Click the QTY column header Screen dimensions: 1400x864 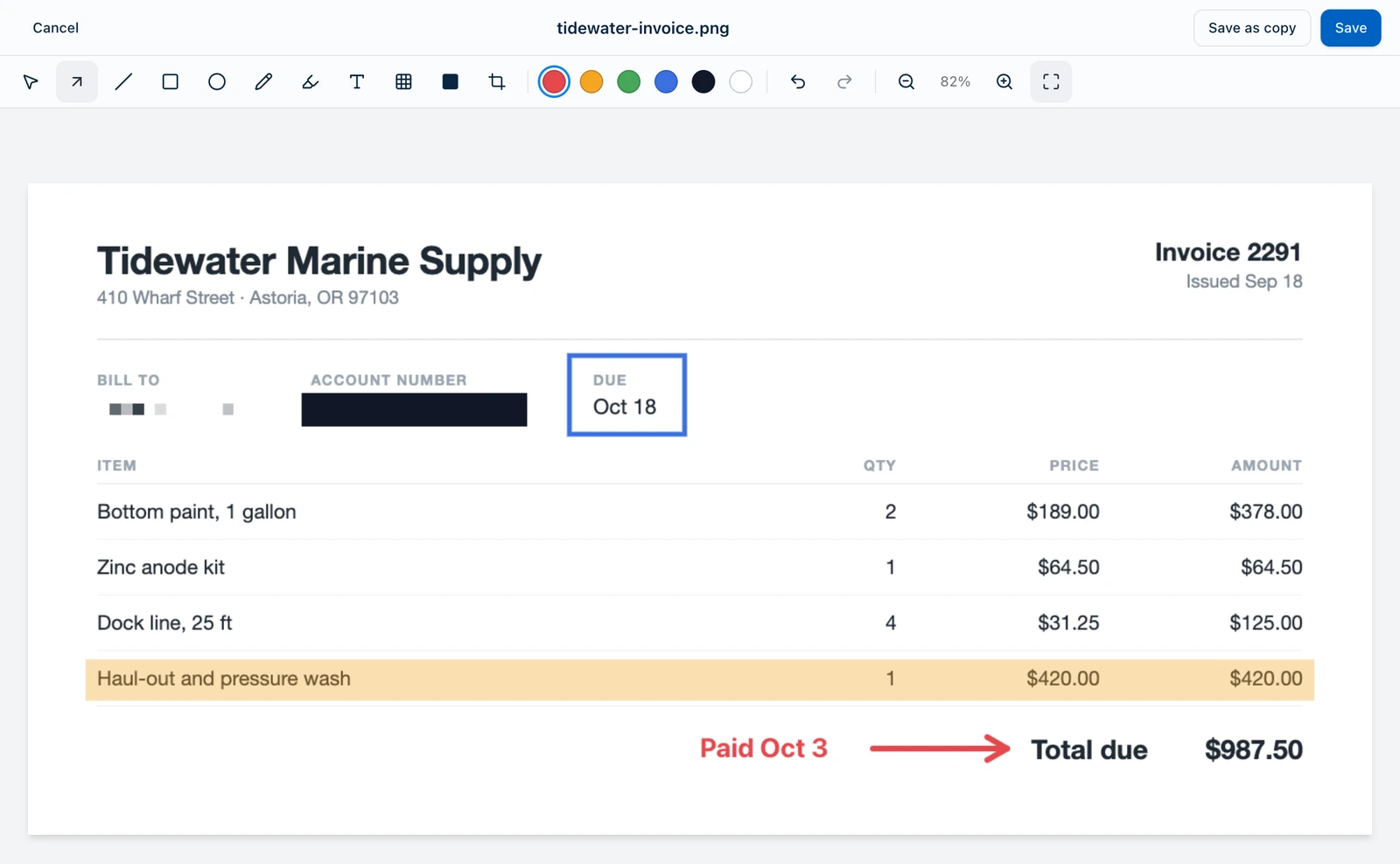[x=879, y=465]
